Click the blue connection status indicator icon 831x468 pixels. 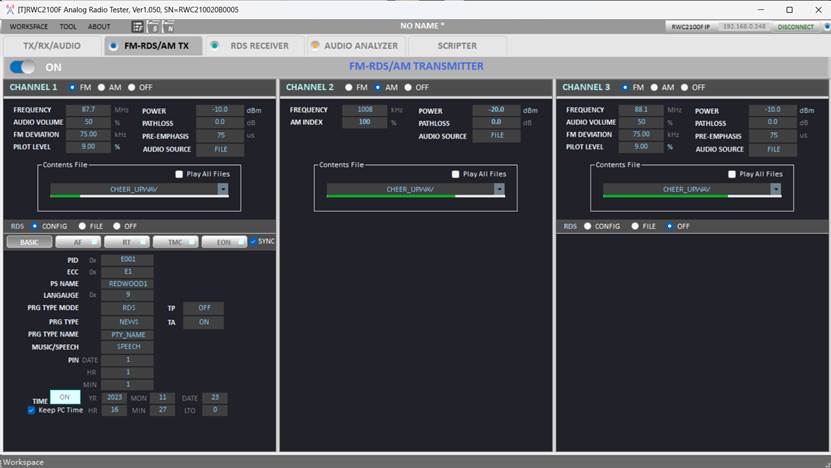[824, 27]
